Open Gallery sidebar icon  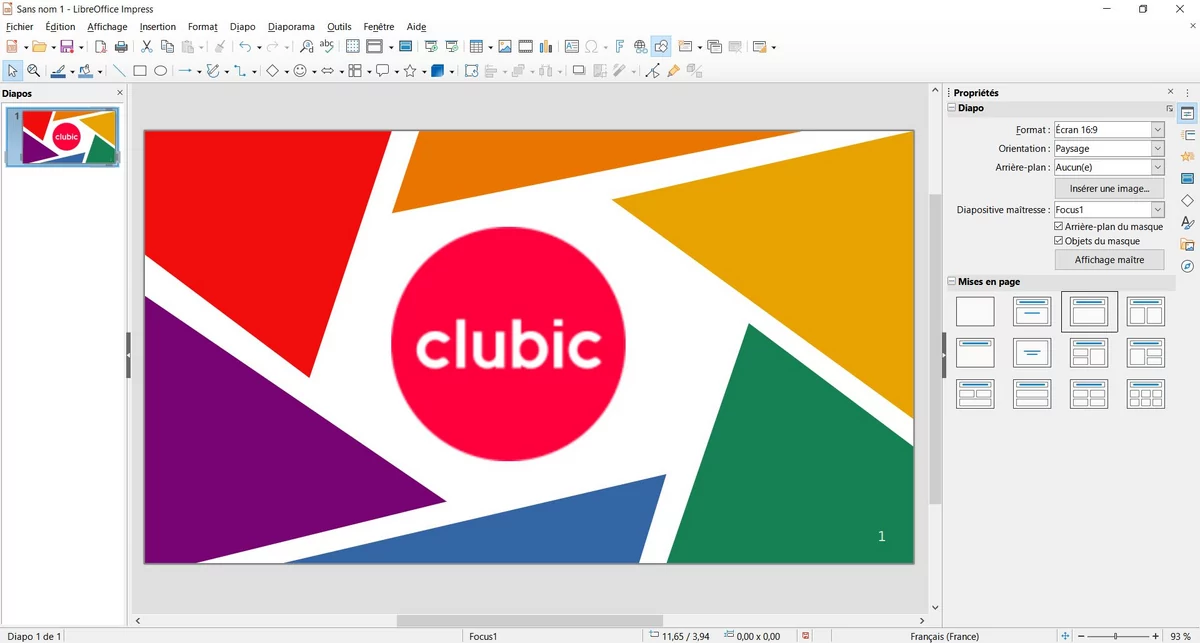pos(1187,244)
